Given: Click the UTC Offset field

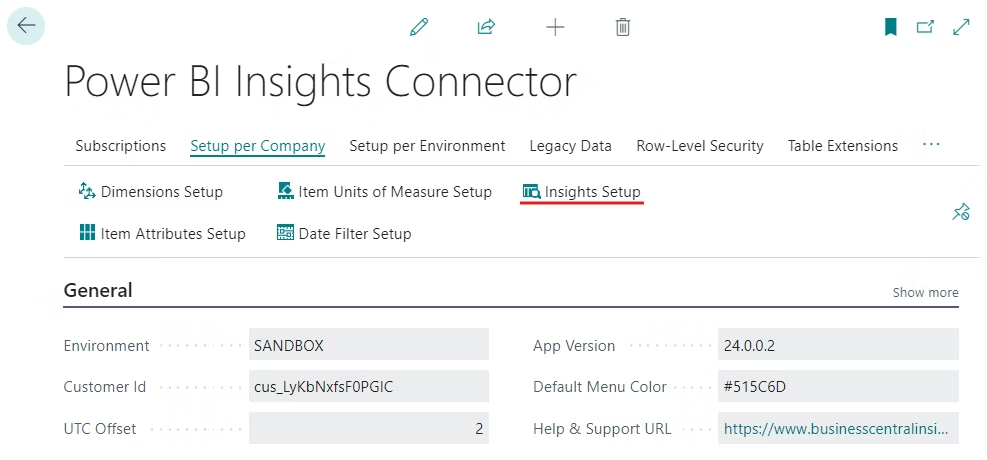Looking at the screenshot, I should [369, 429].
